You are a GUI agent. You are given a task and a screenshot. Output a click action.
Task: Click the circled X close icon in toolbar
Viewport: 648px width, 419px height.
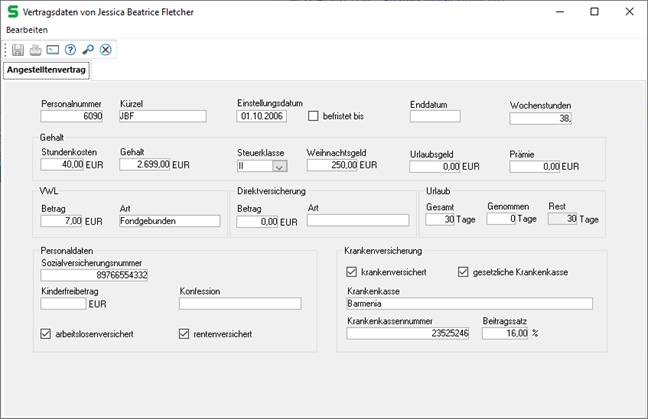(x=105, y=49)
